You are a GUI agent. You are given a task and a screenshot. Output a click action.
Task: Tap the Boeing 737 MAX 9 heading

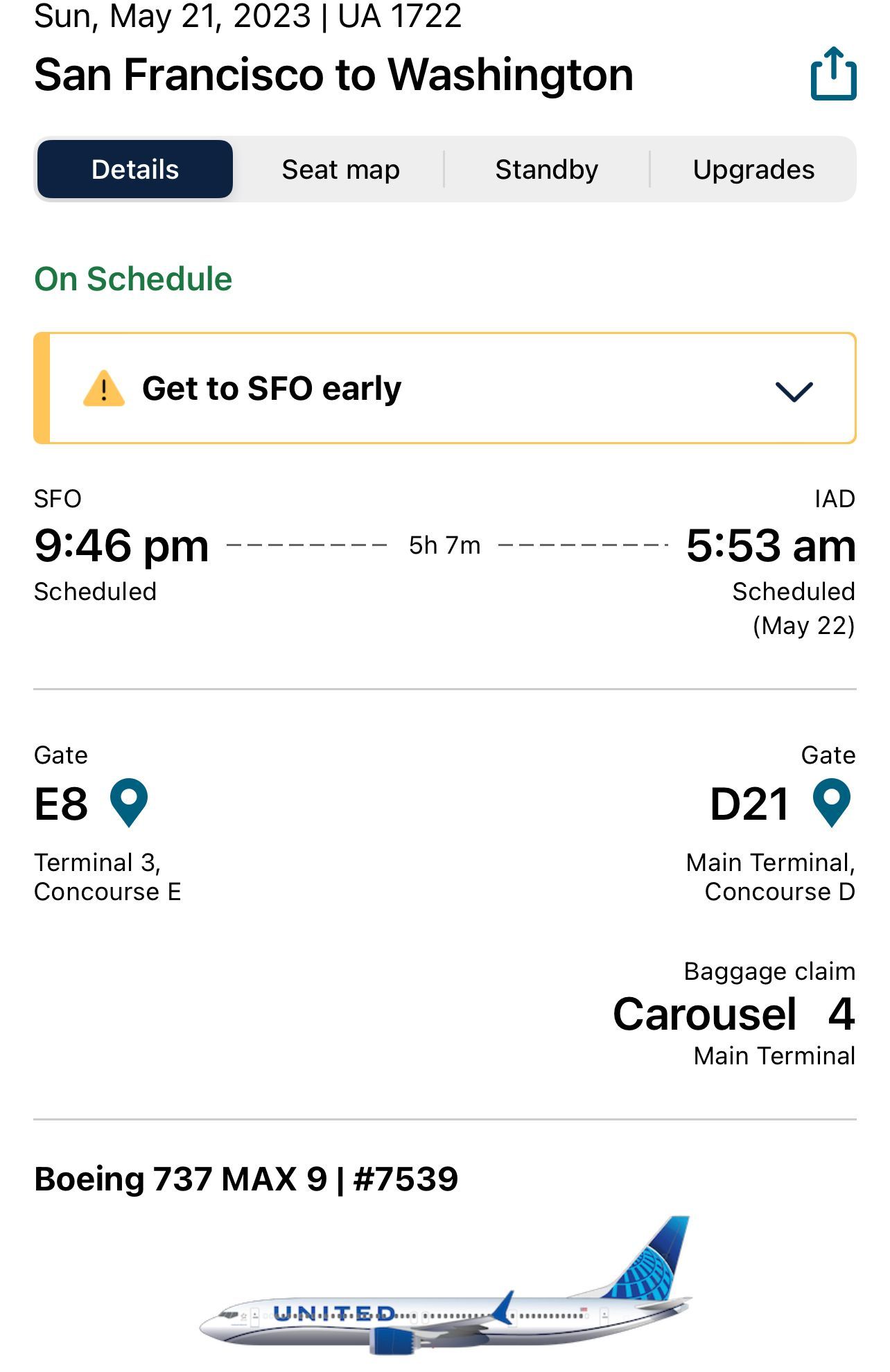click(246, 1179)
